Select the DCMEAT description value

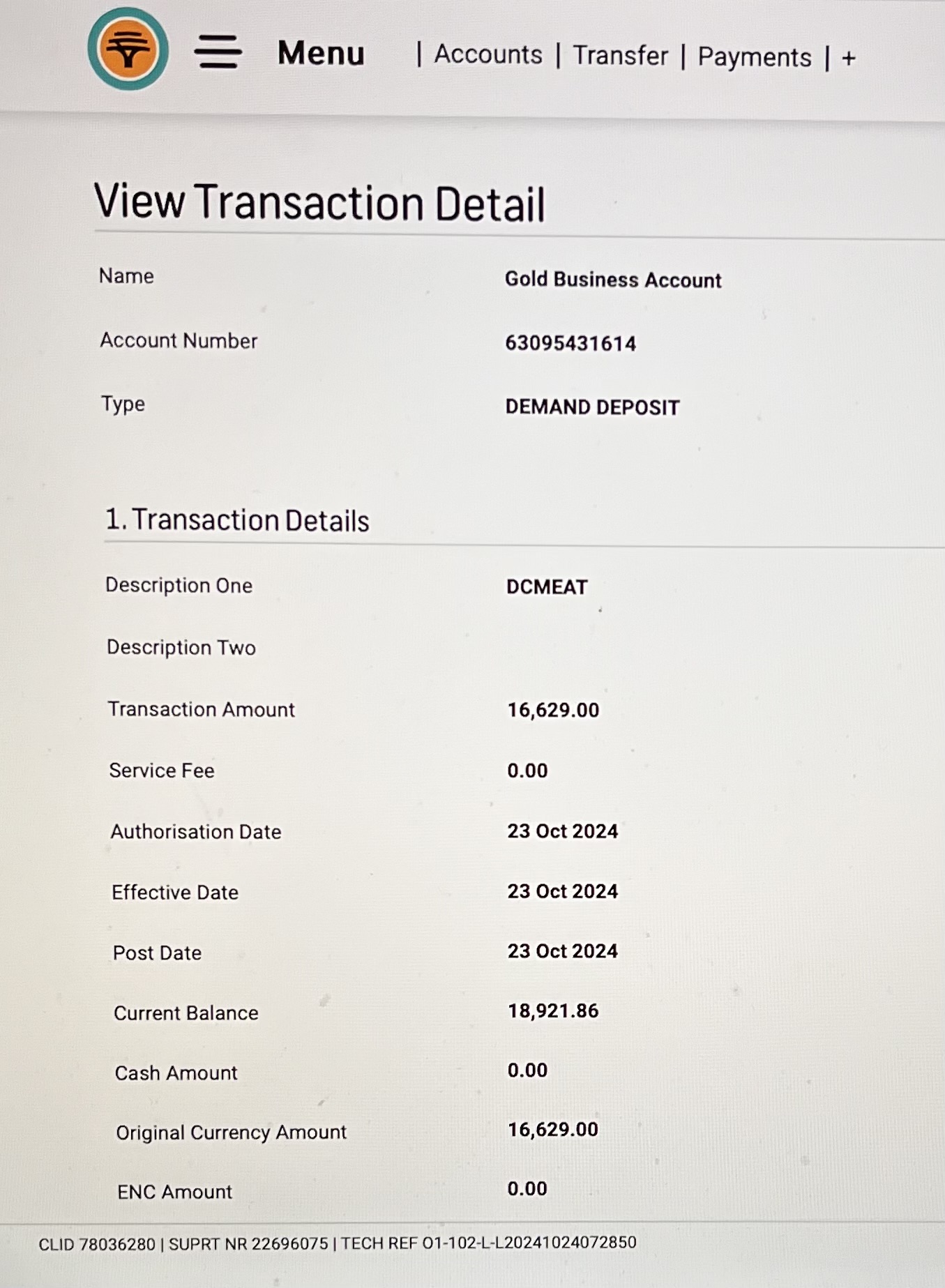[547, 587]
